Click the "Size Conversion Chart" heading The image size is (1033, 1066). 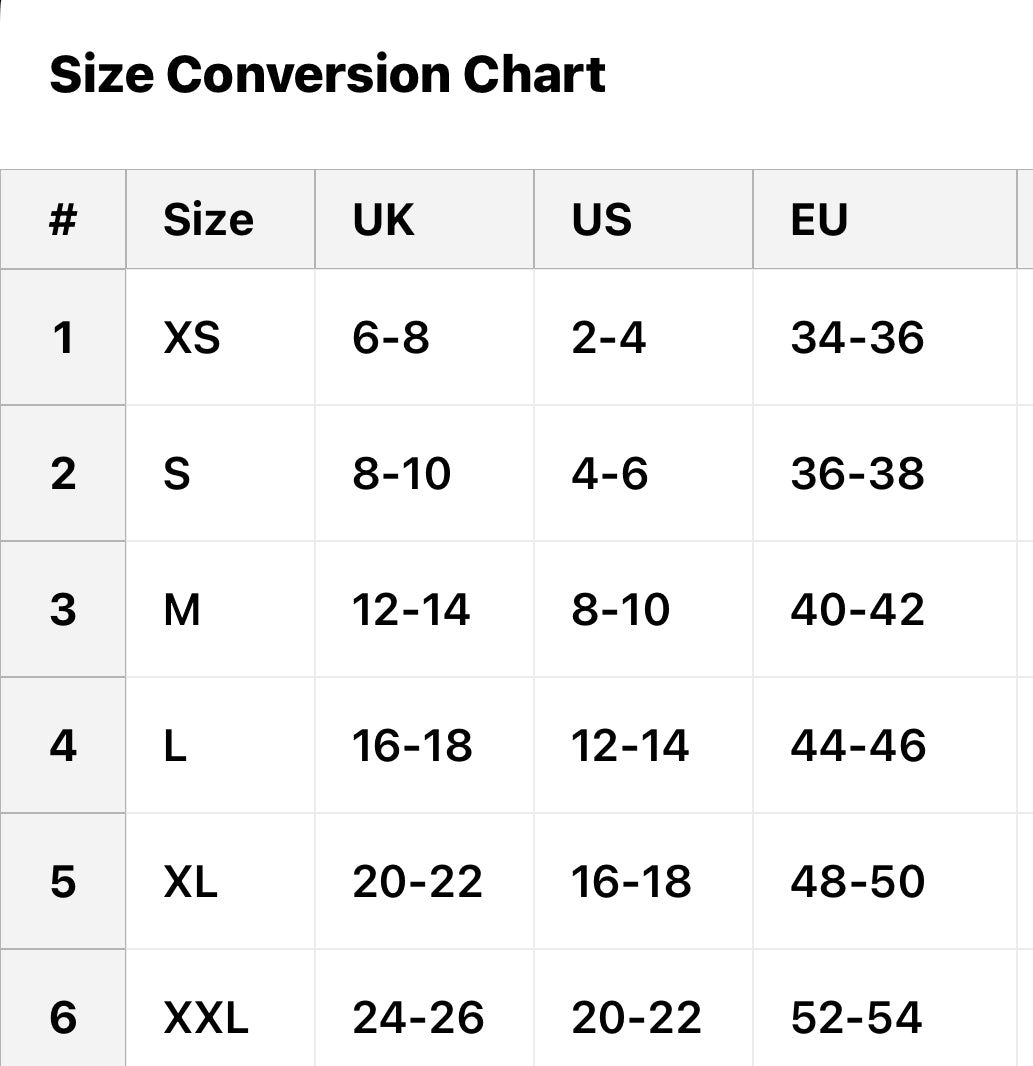327,75
